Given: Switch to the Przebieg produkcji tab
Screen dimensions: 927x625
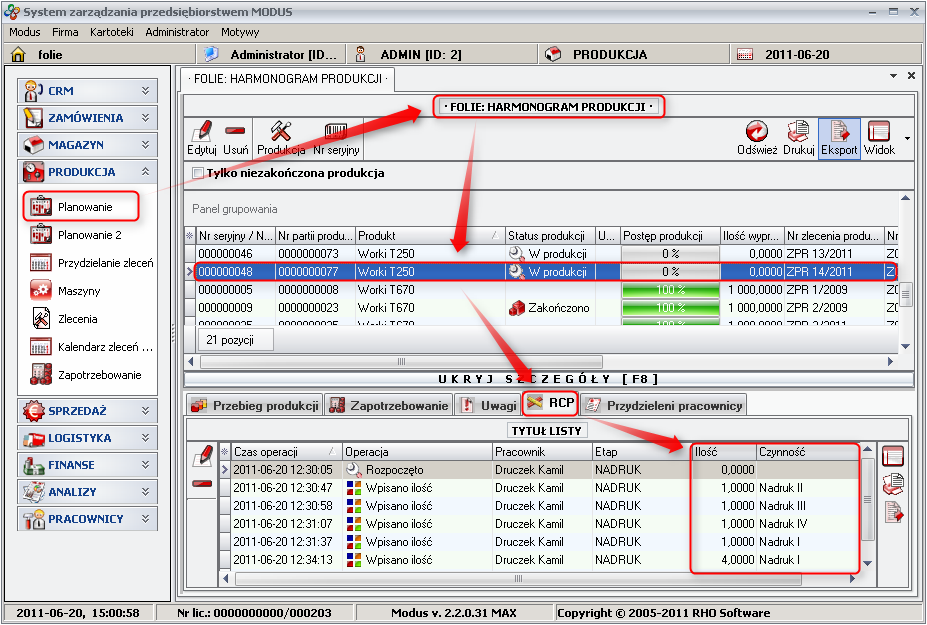Looking at the screenshot, I should 254,405.
